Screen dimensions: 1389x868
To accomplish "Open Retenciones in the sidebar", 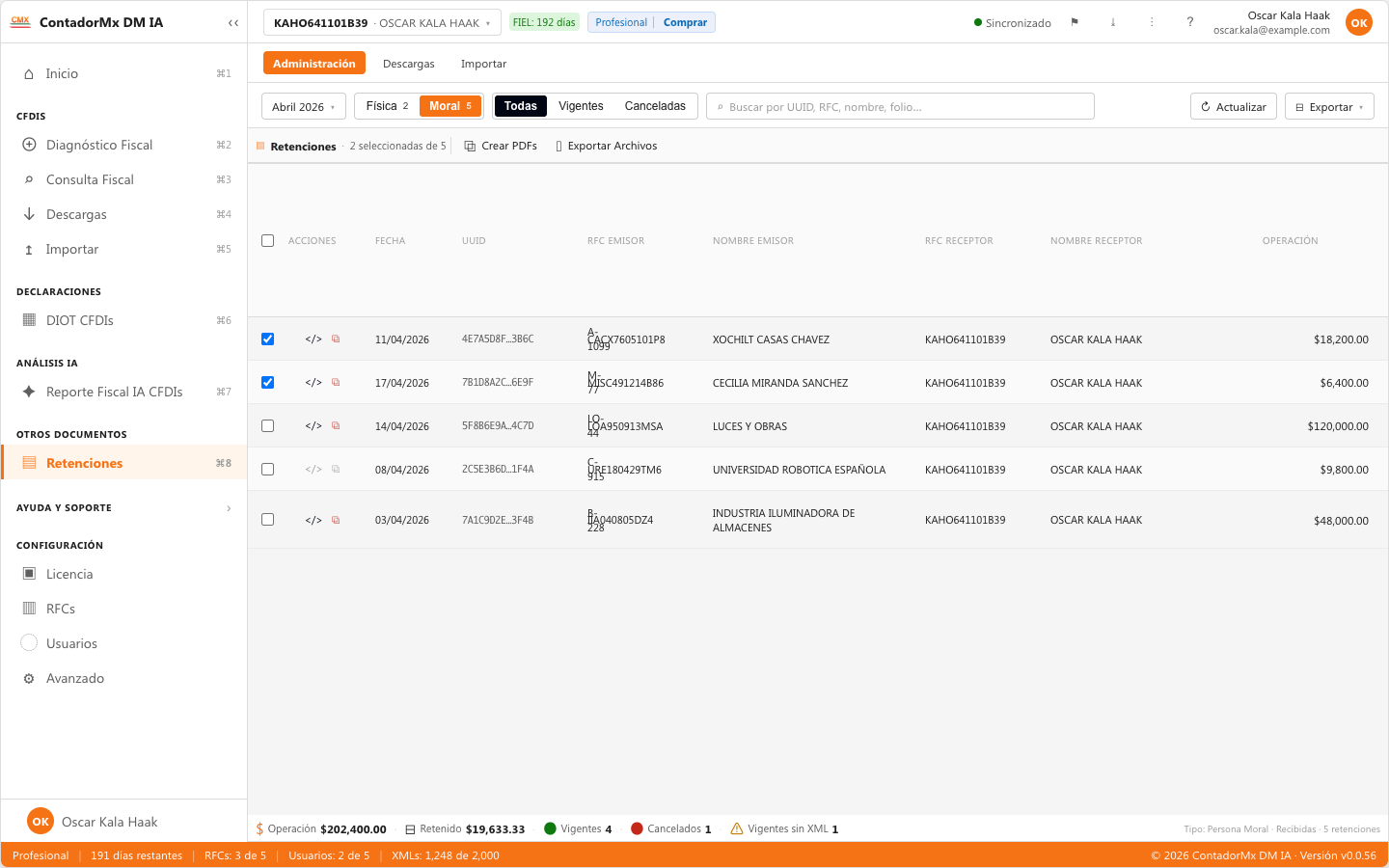I will click(x=123, y=463).
